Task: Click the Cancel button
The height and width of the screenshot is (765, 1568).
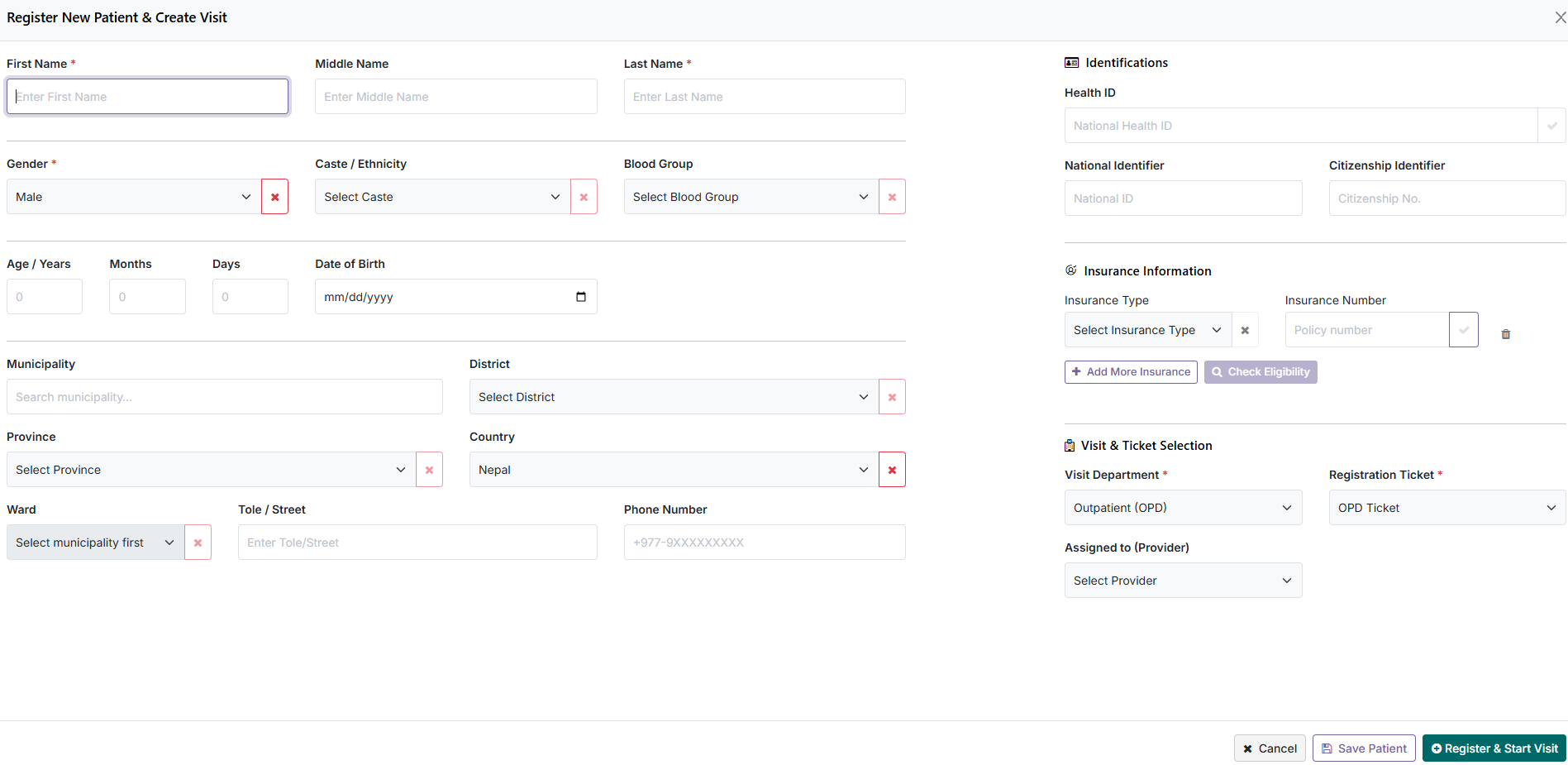Action: [x=1270, y=748]
